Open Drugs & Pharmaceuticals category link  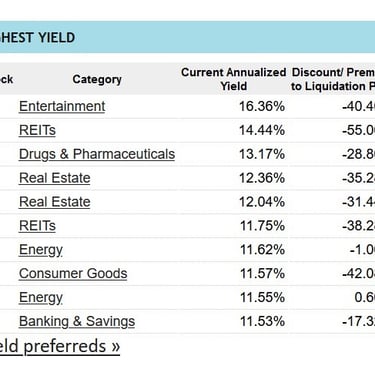pos(97,154)
